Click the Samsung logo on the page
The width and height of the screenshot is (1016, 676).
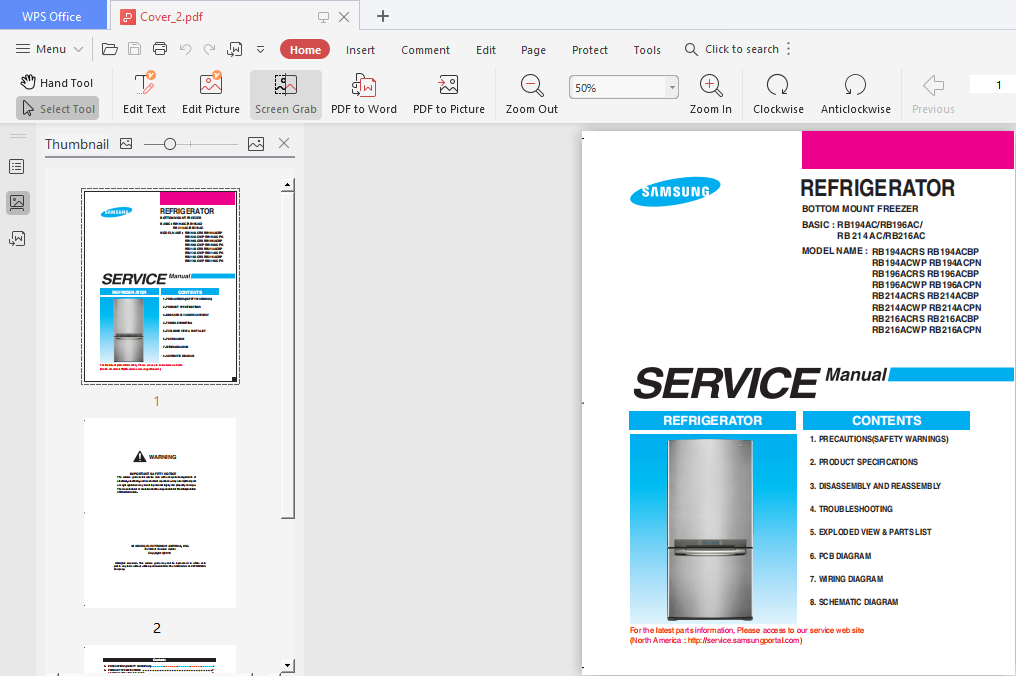675,191
